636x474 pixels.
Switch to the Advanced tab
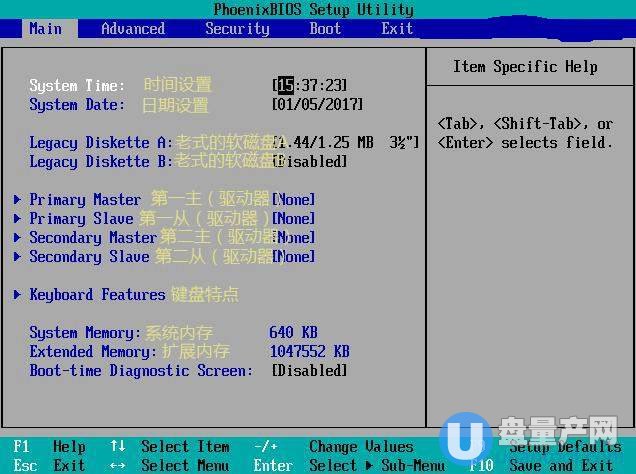pos(133,28)
